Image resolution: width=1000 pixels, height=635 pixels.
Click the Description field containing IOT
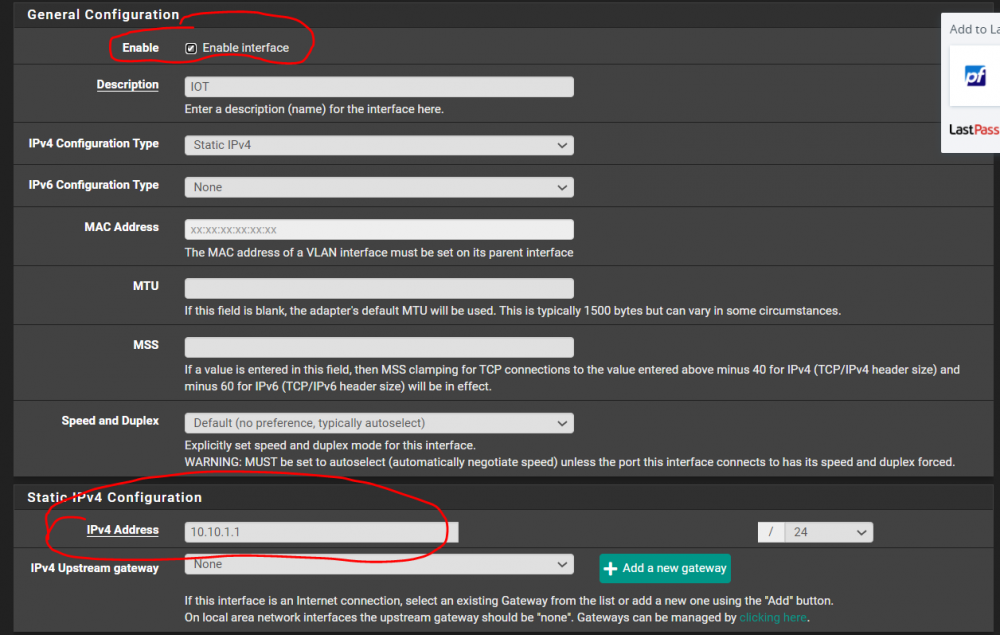tap(379, 87)
